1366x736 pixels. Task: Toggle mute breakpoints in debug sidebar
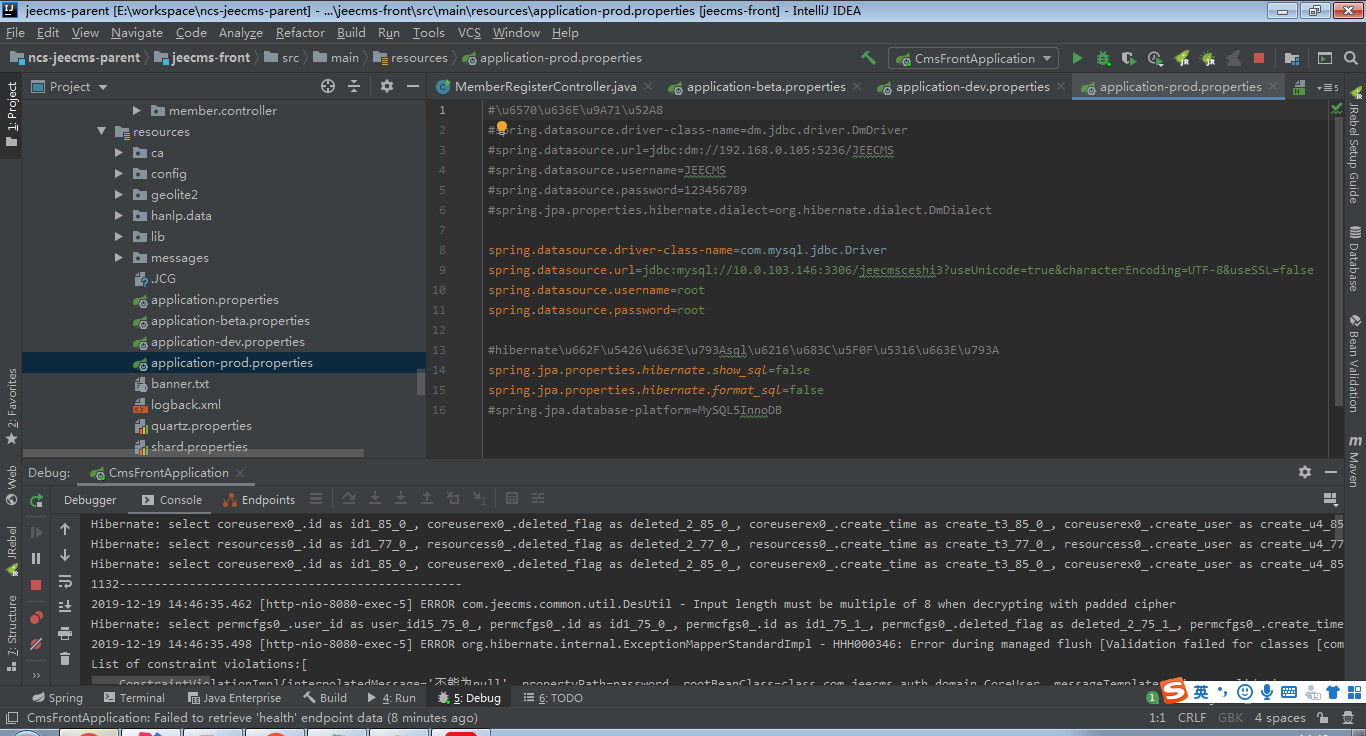36,643
